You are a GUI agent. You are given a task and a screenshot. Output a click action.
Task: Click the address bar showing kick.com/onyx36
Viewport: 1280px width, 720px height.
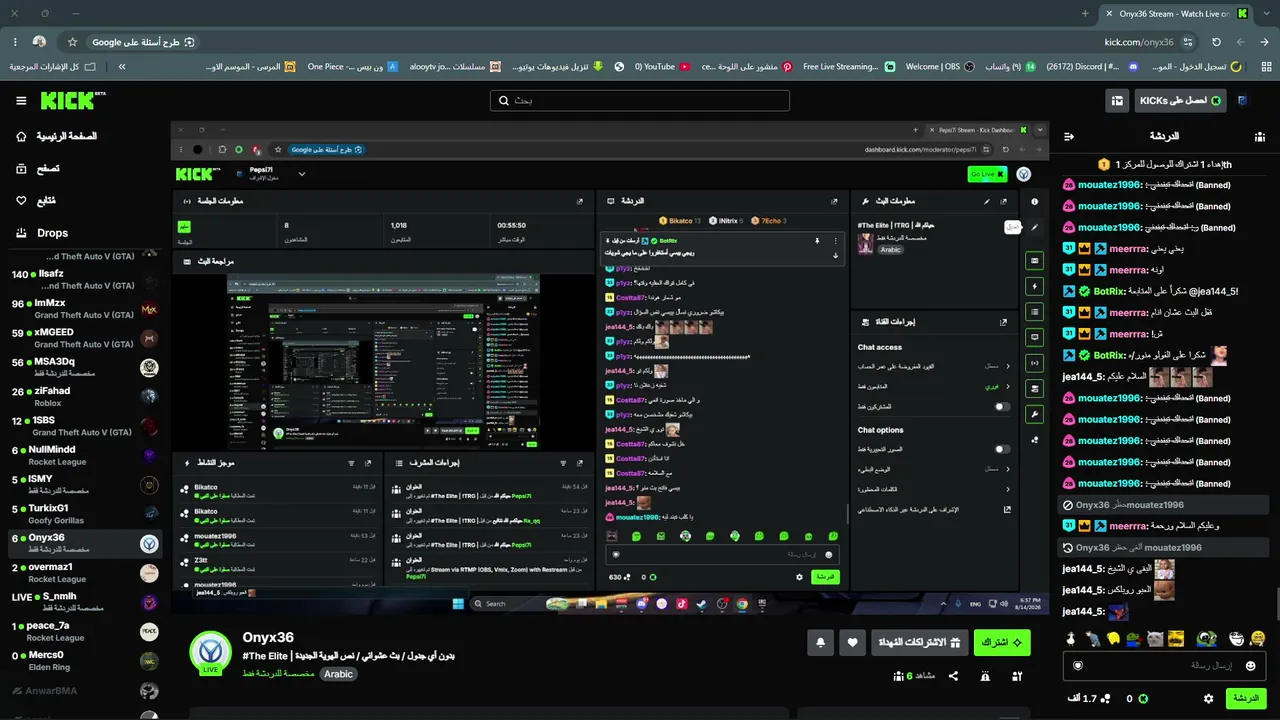click(1139, 42)
